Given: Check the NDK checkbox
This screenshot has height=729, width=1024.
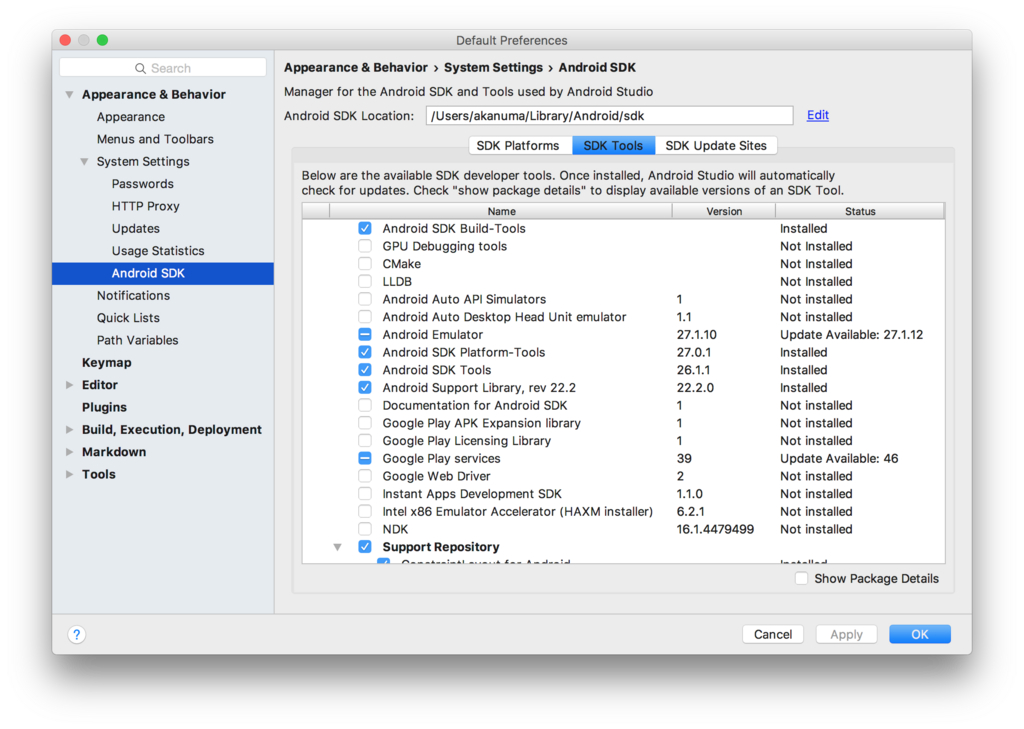Looking at the screenshot, I should 365,529.
